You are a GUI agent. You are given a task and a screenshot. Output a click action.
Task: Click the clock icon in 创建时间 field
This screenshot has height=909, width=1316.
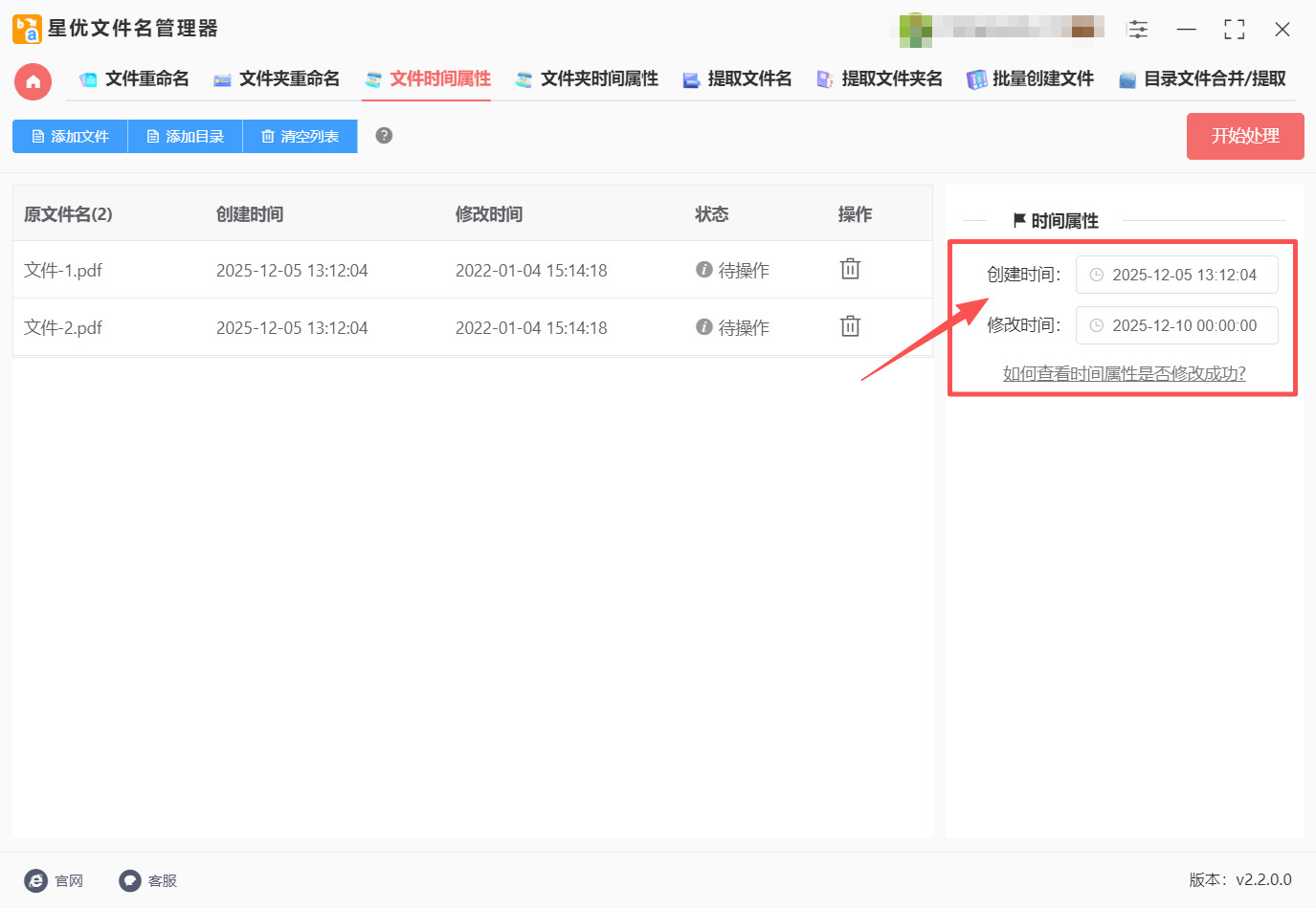[1097, 275]
